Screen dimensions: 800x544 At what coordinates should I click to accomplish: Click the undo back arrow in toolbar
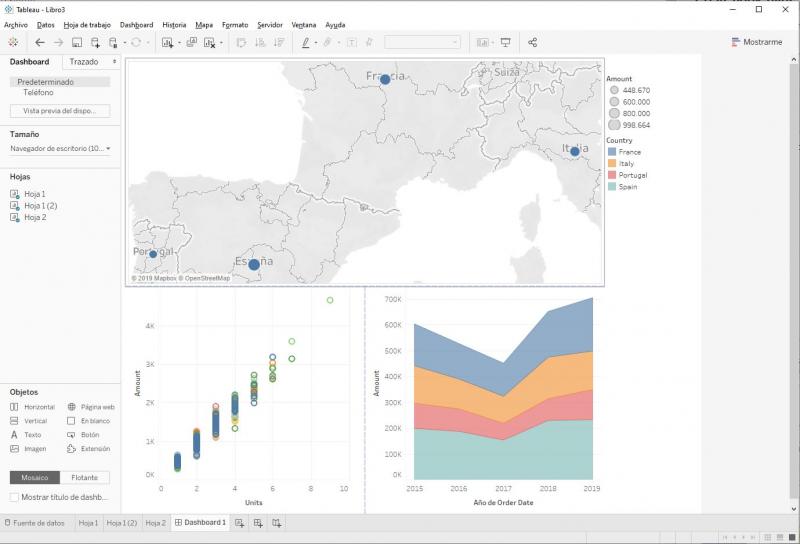click(x=40, y=43)
